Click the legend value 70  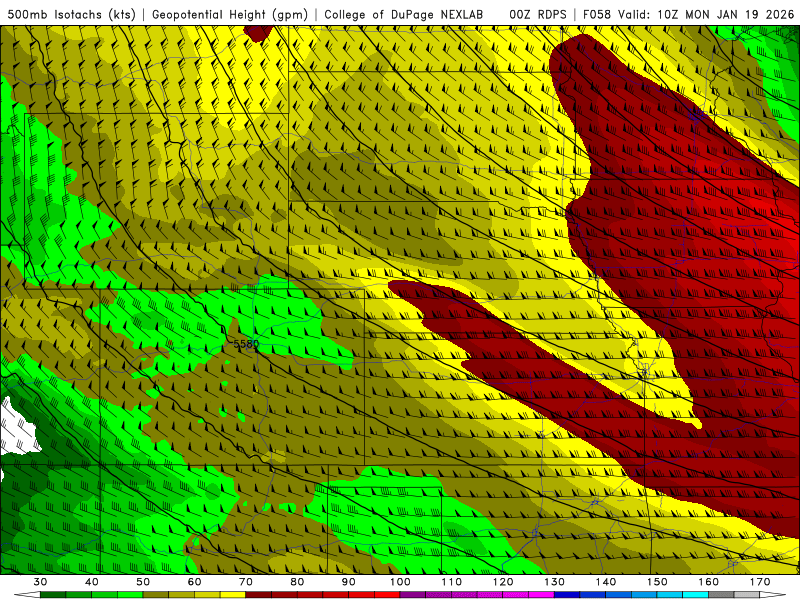tap(246, 582)
